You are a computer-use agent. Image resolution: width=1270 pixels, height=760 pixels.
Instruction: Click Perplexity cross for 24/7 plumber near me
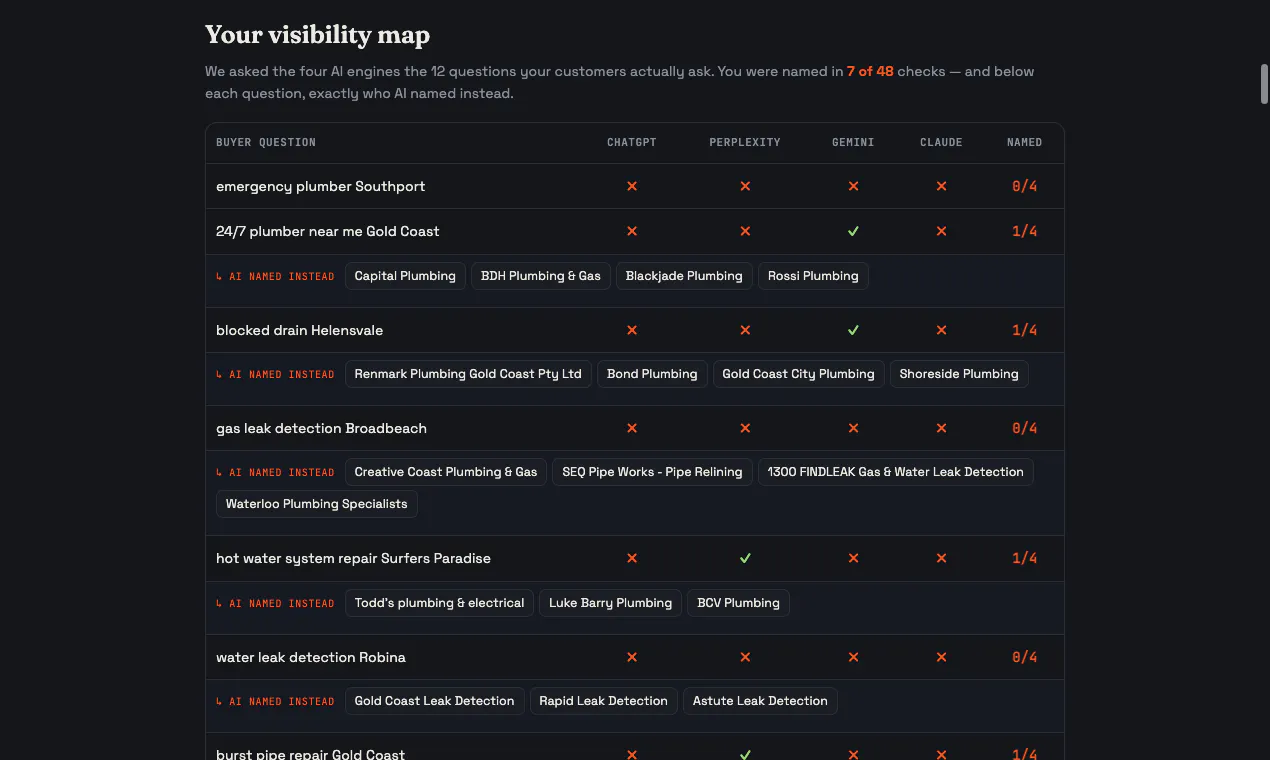745,231
